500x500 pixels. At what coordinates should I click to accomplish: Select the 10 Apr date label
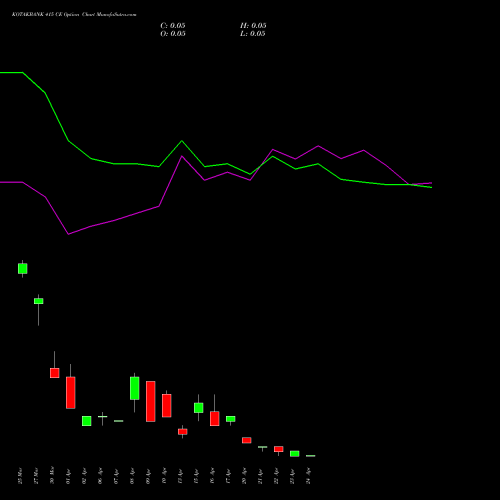click(164, 476)
